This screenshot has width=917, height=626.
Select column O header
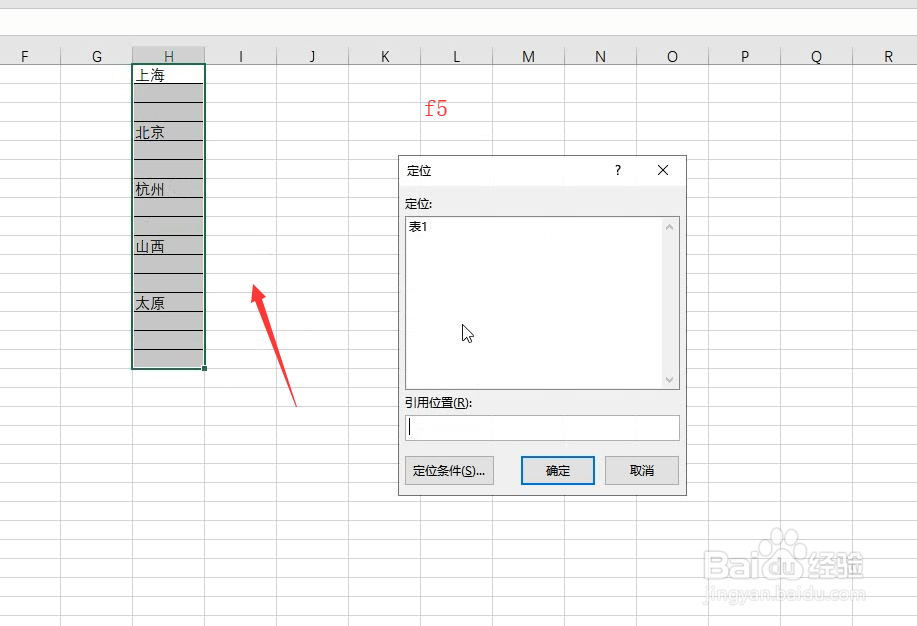[672, 56]
